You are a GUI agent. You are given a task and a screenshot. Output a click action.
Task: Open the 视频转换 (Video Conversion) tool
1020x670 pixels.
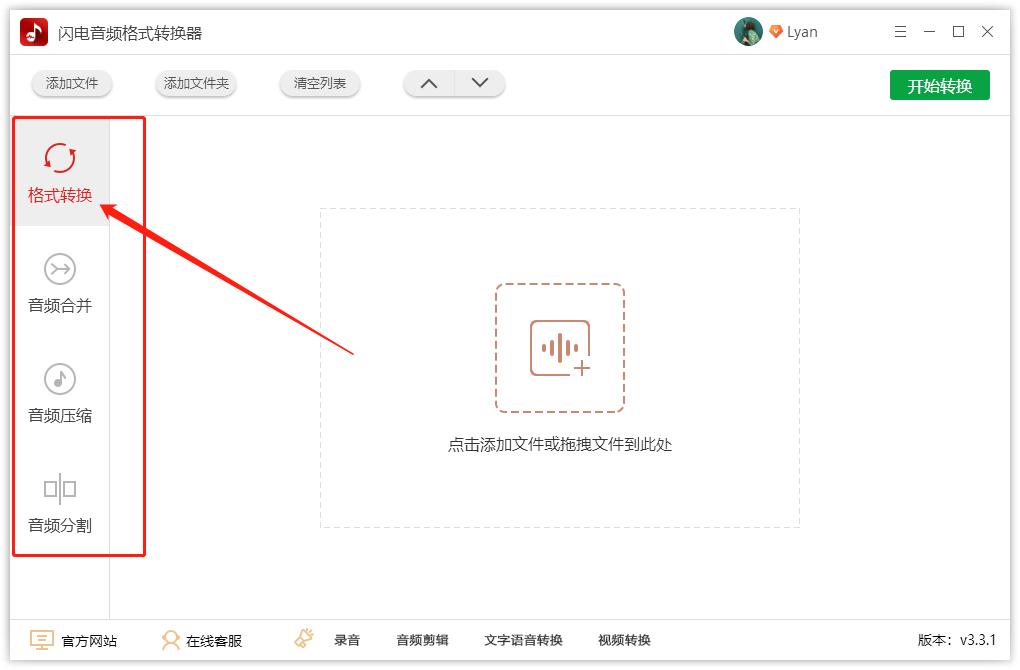click(627, 639)
